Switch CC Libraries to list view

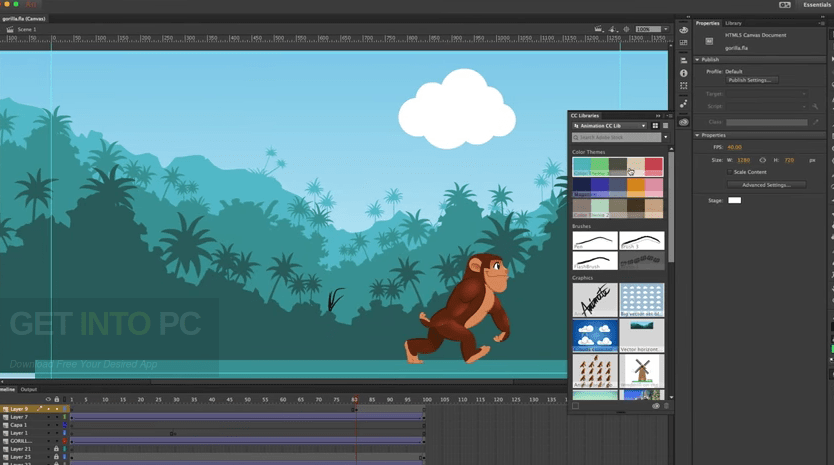point(665,126)
